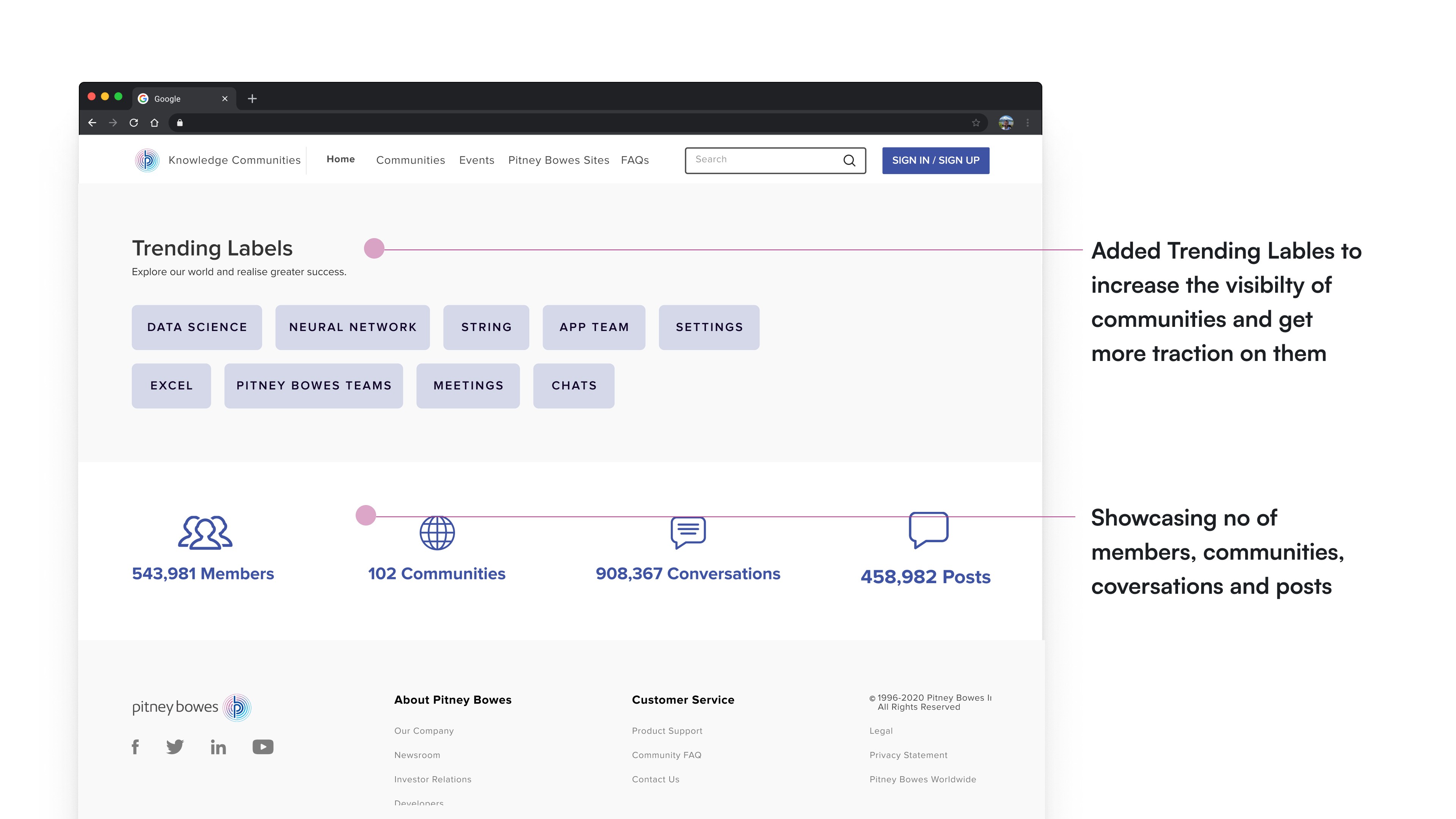The image size is (1456, 819).
Task: Click the bookmark star icon
Action: (976, 122)
